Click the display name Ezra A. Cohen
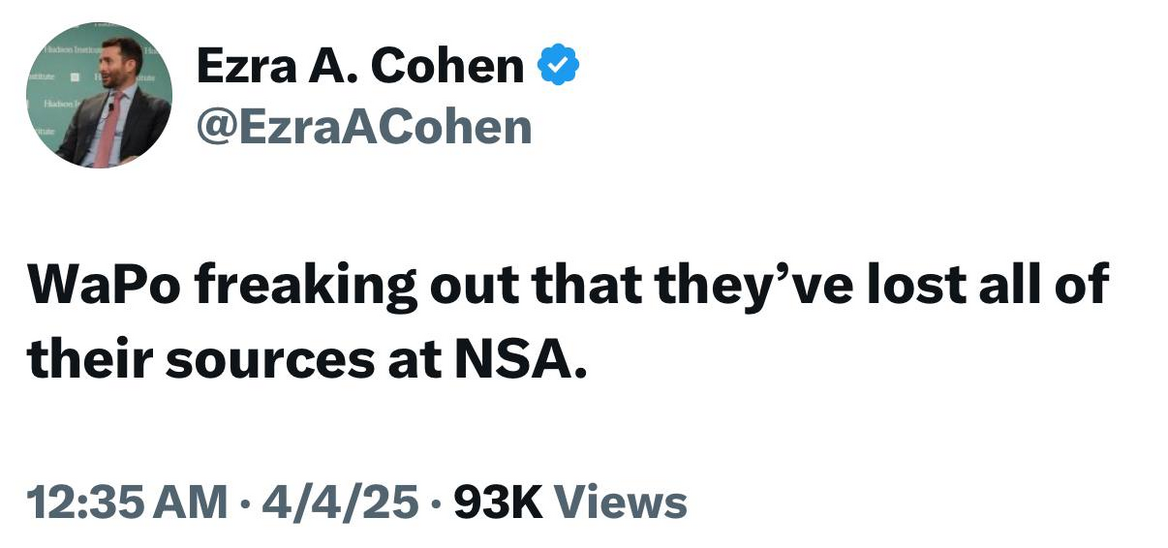 (360, 67)
